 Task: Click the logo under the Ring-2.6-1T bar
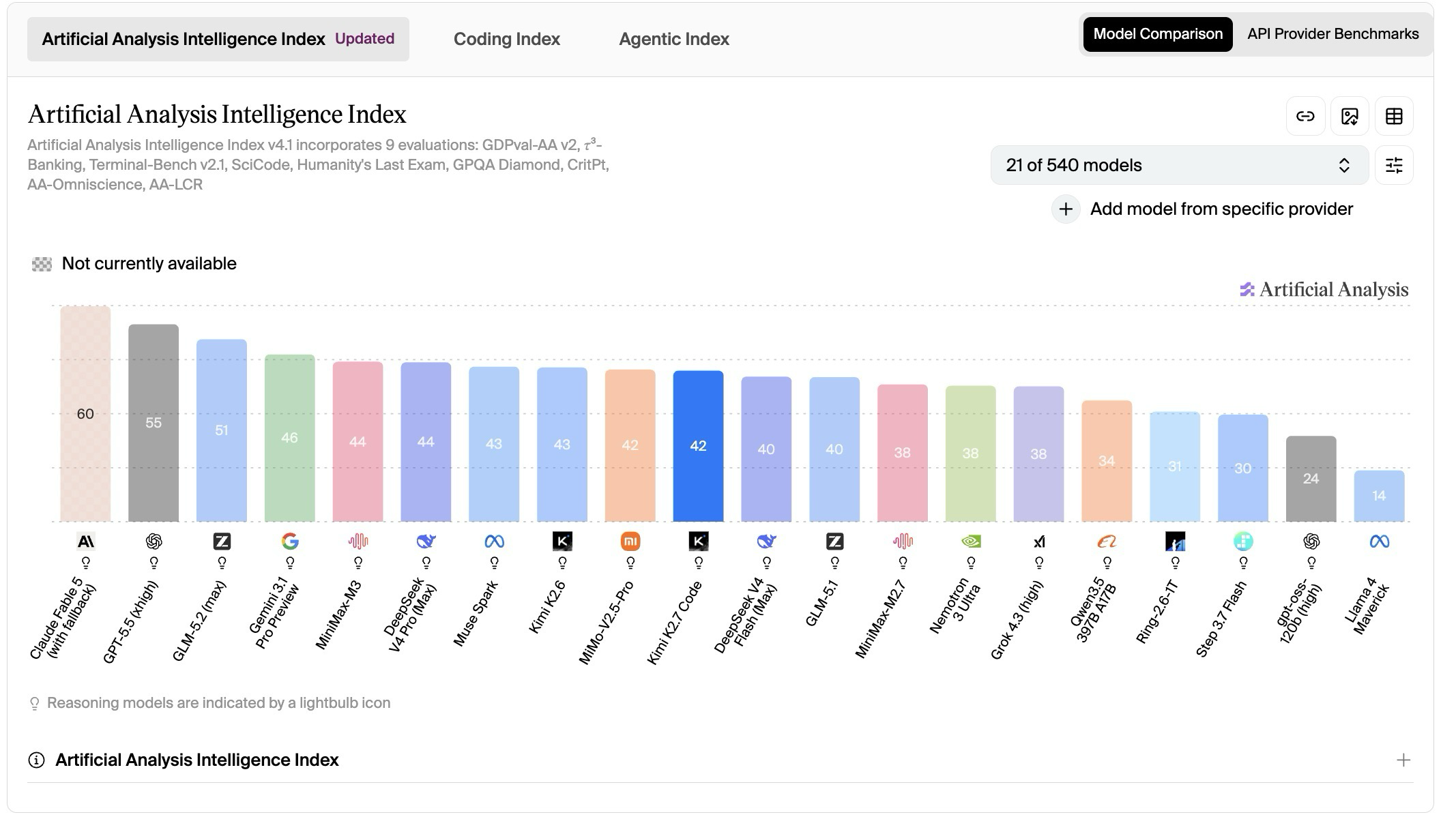point(1175,541)
